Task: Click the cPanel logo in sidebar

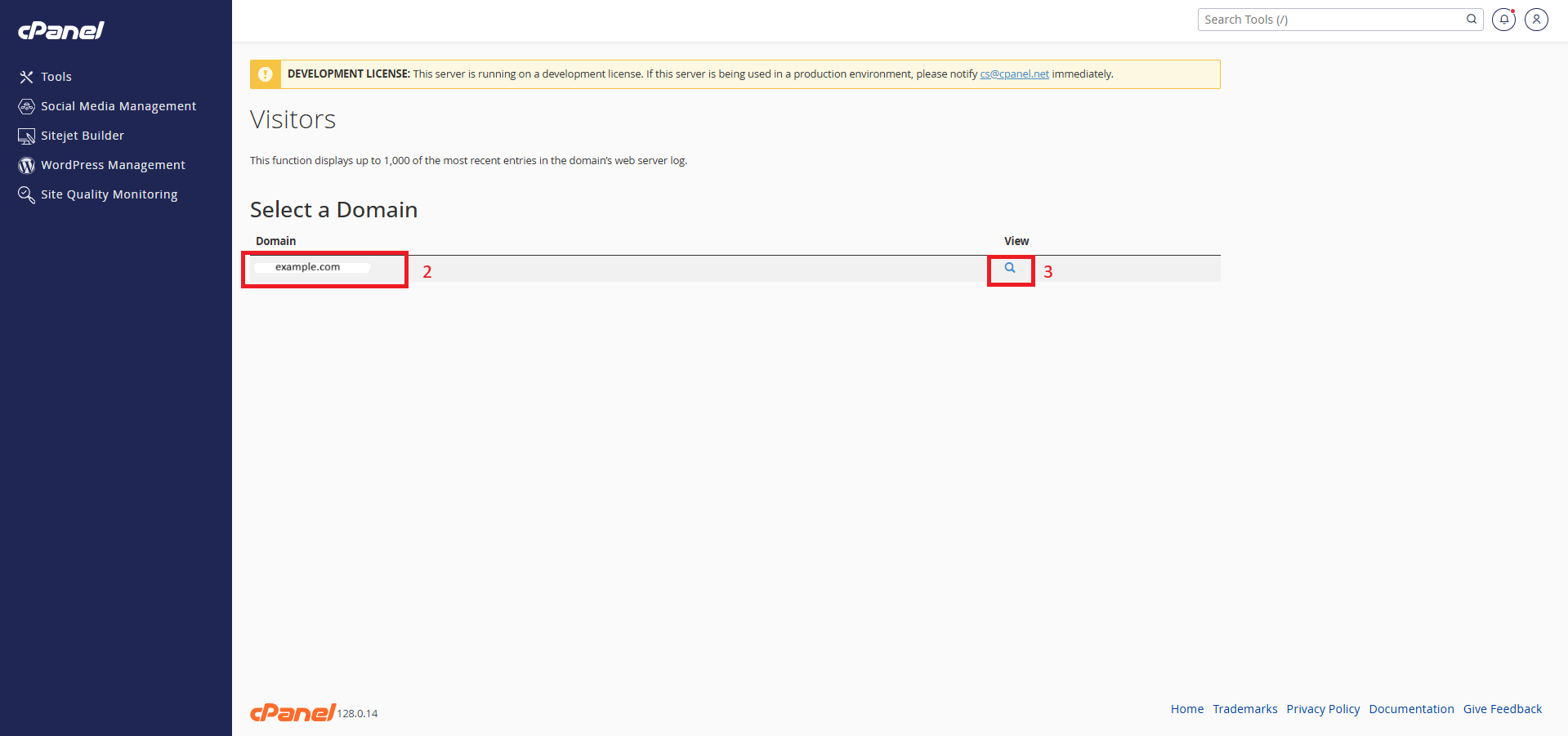Action: 61,30
